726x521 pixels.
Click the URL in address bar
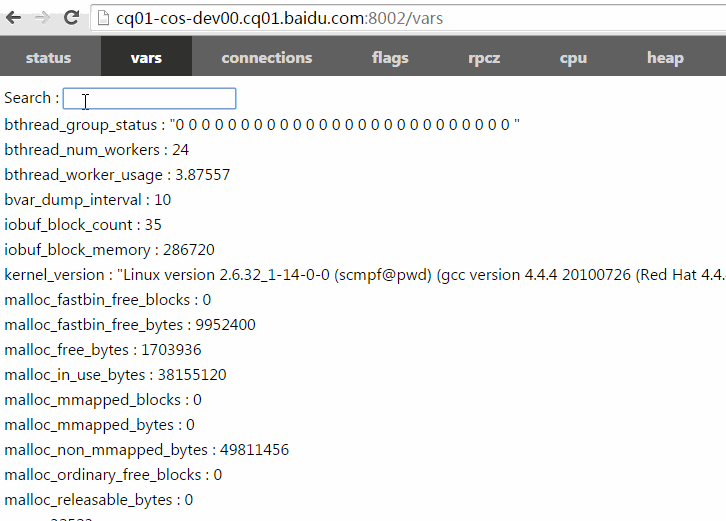(280, 18)
